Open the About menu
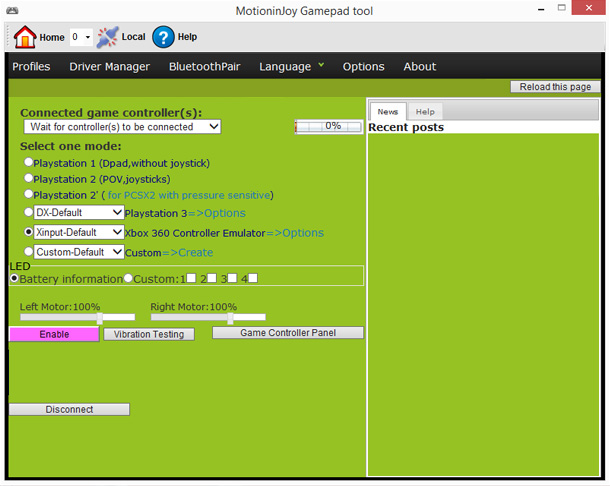 (x=420, y=67)
